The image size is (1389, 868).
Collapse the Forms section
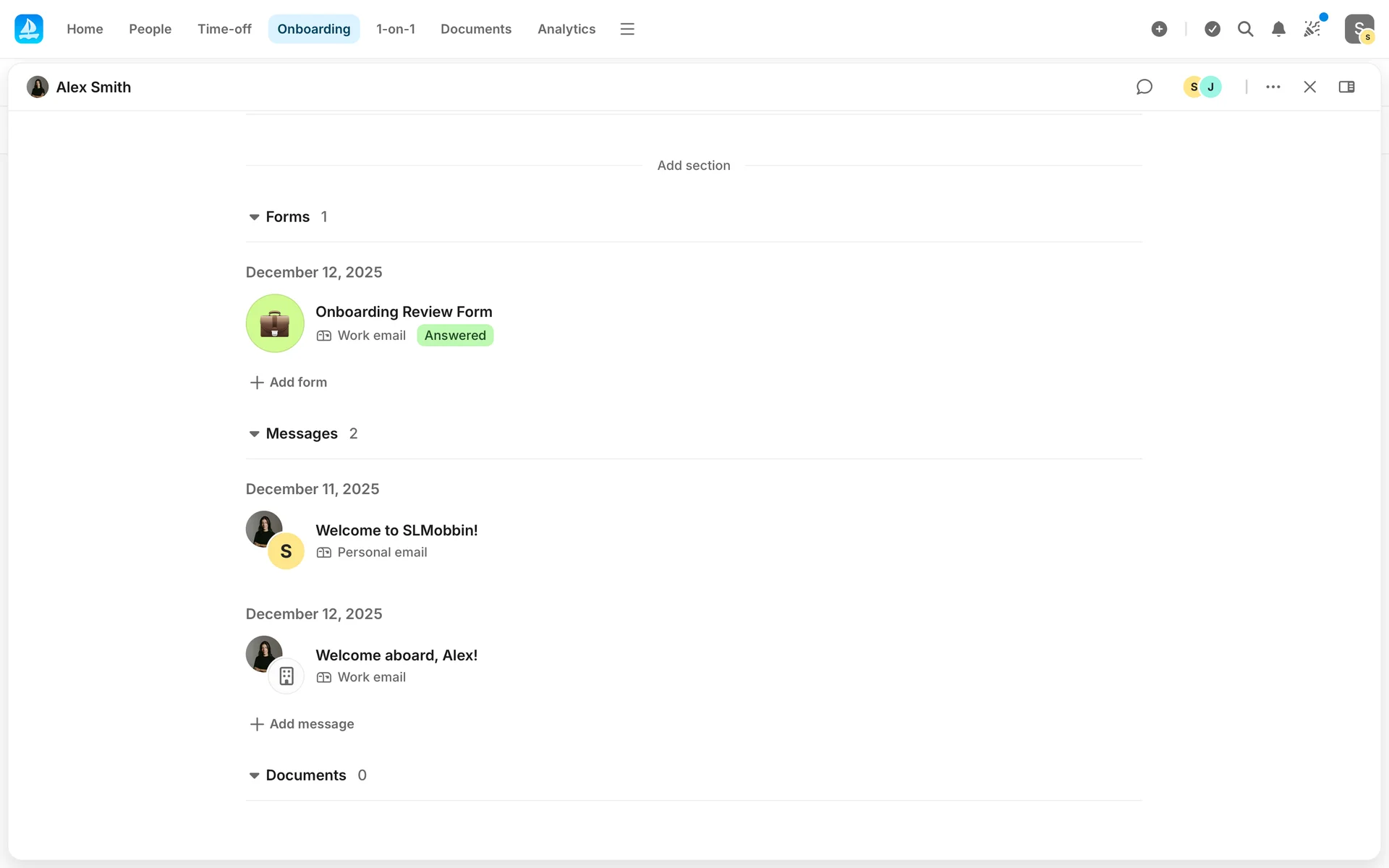click(254, 217)
